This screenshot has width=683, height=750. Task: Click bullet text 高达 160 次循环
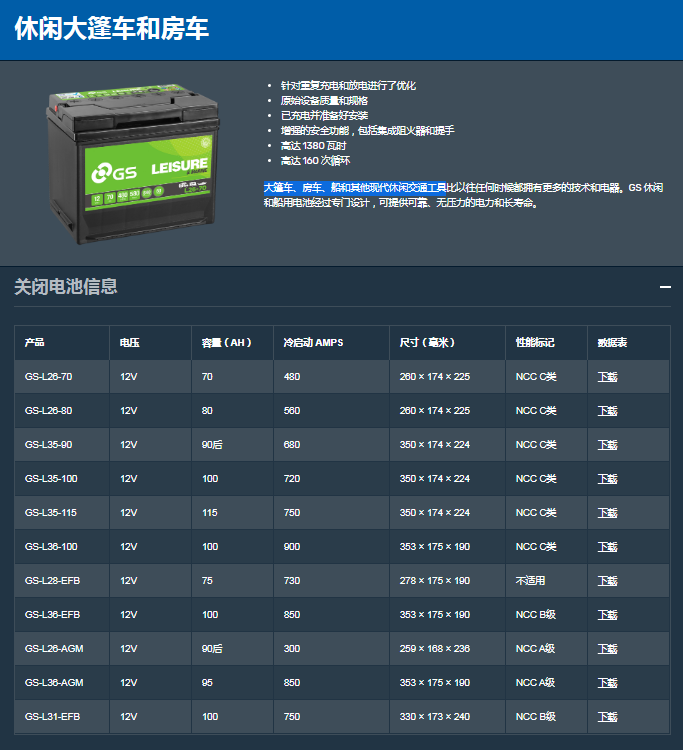click(x=315, y=161)
